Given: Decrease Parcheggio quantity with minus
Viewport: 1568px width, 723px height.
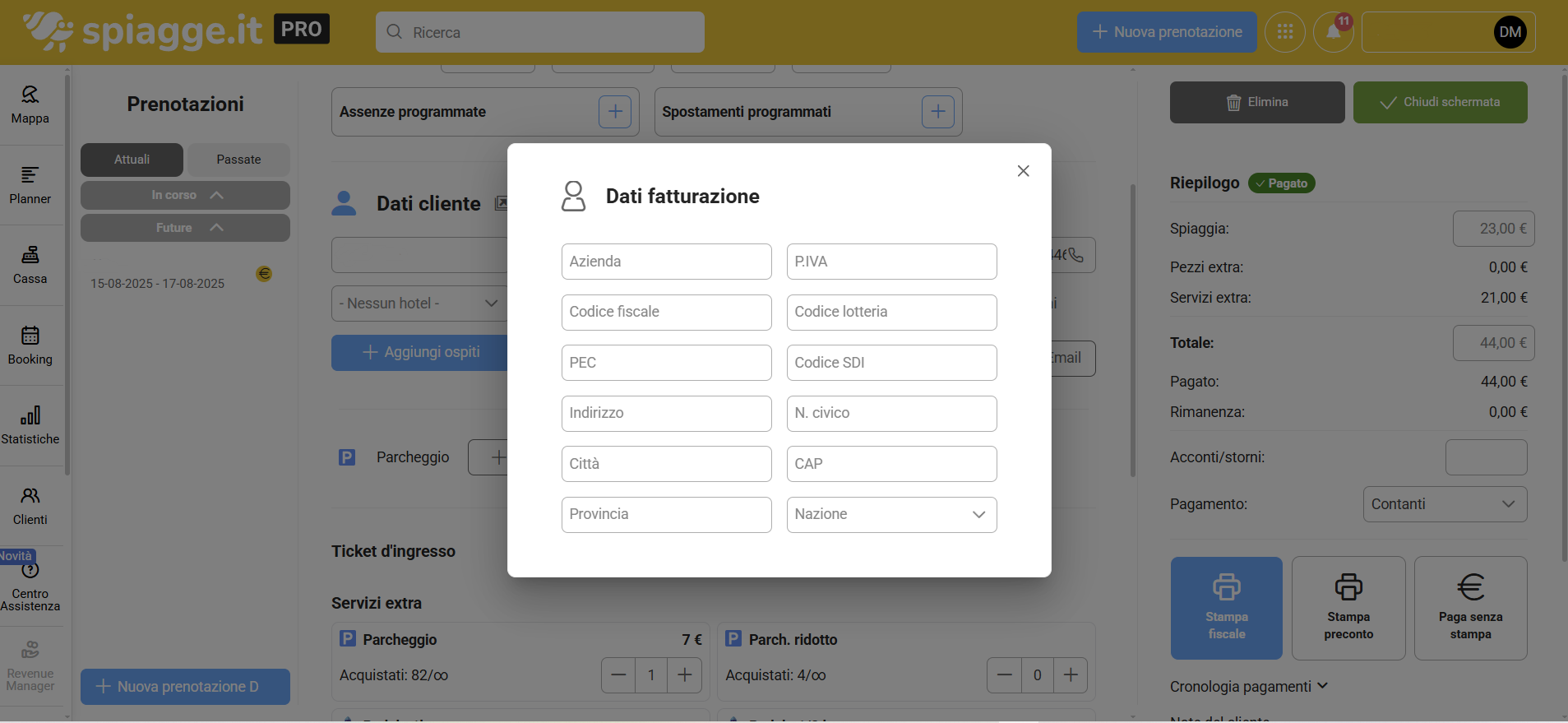Looking at the screenshot, I should pyautogui.click(x=618, y=675).
